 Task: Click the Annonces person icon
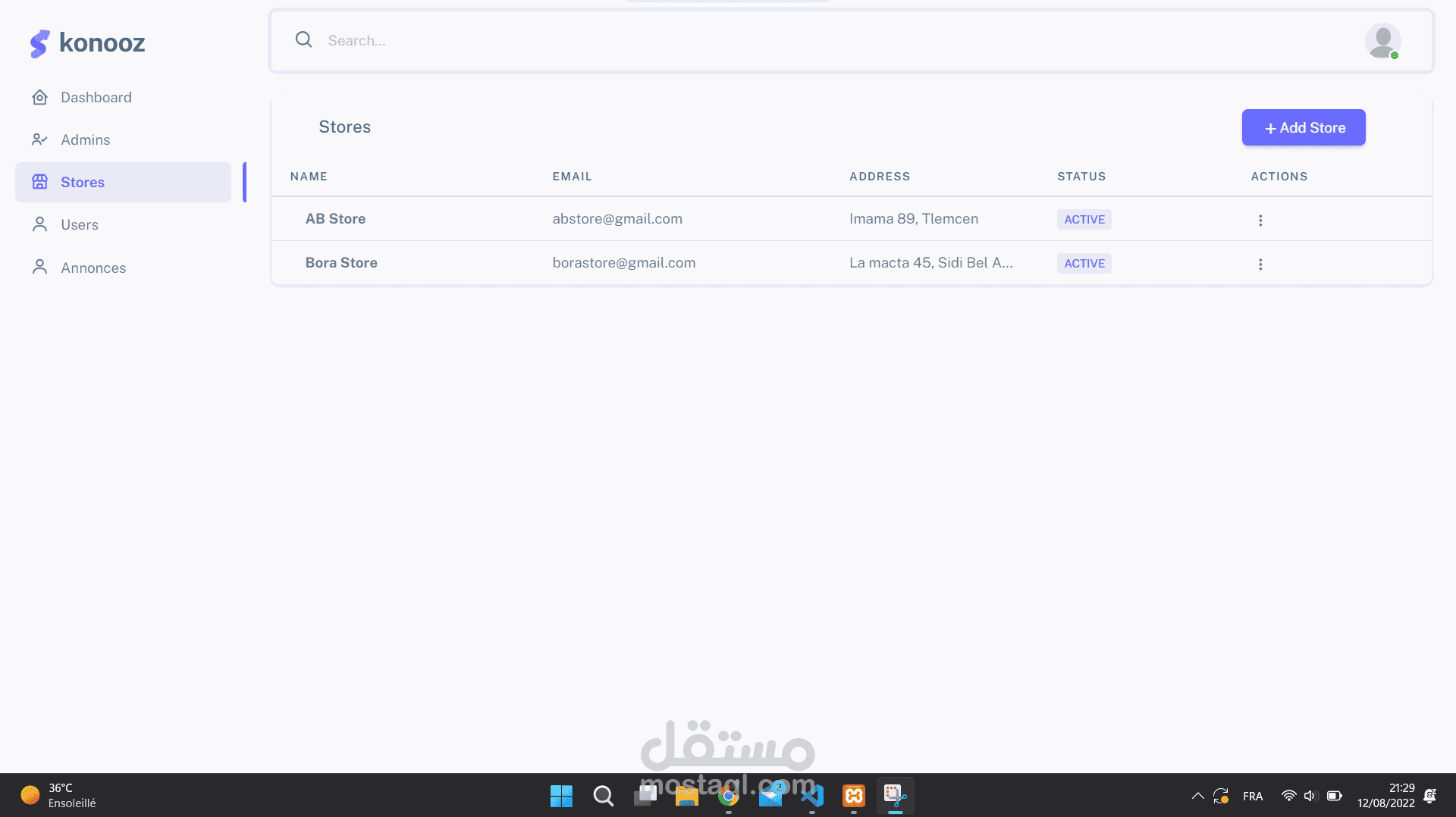point(40,267)
